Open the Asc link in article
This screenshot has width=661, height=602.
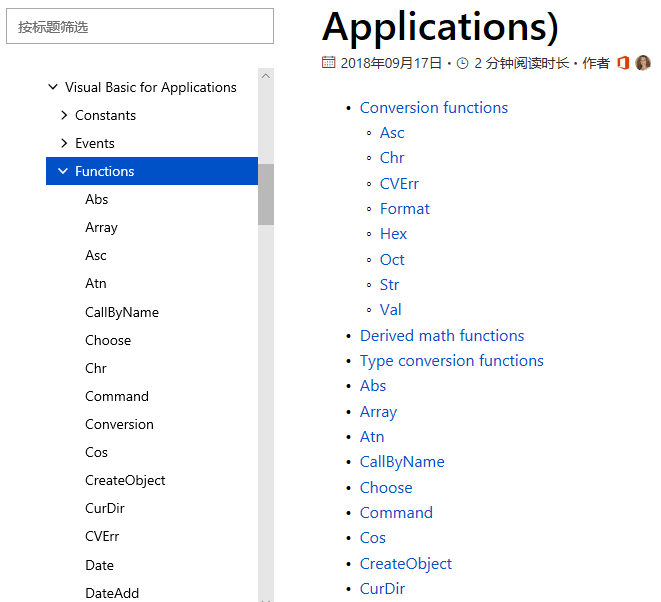pyautogui.click(x=392, y=133)
